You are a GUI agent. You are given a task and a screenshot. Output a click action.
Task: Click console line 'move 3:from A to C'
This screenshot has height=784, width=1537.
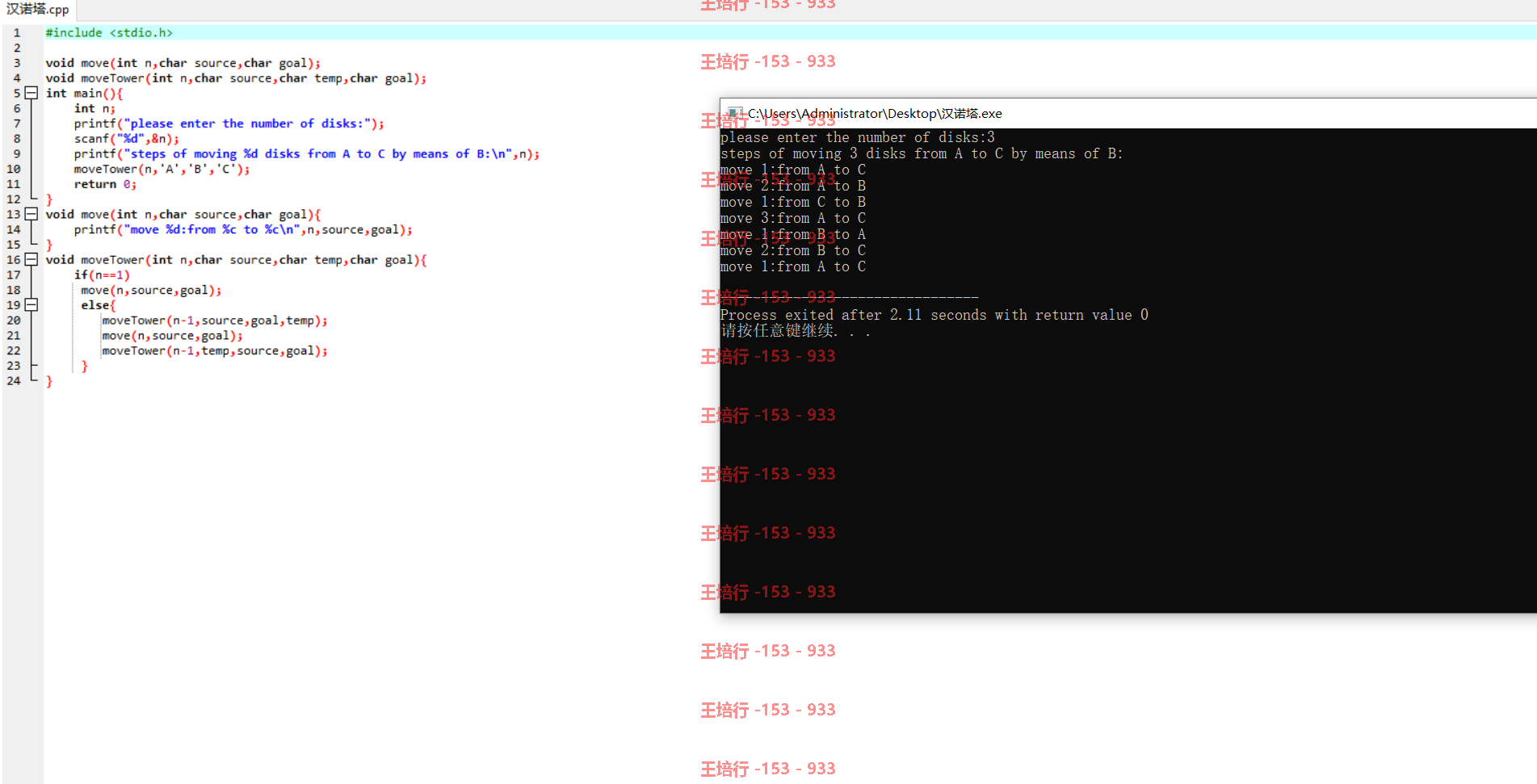[793, 218]
